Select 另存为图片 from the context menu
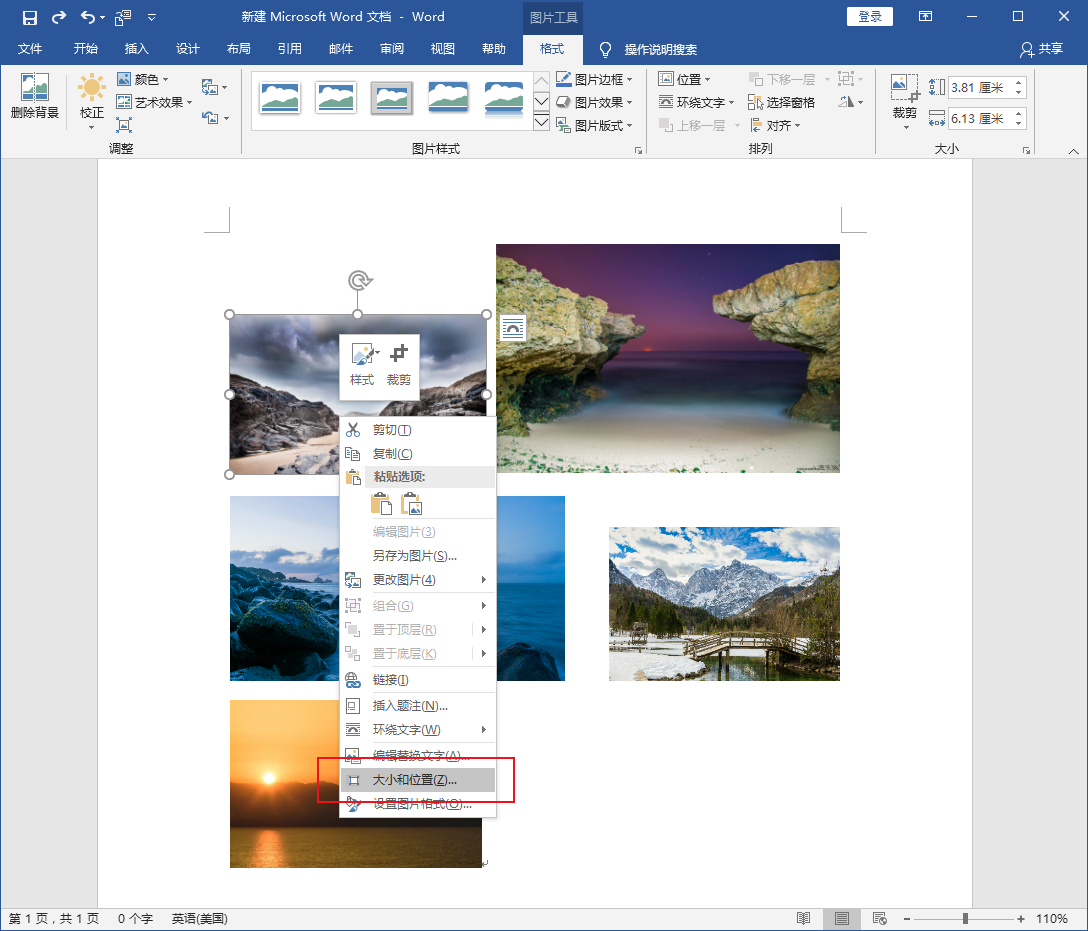This screenshot has width=1088, height=931. click(x=413, y=555)
